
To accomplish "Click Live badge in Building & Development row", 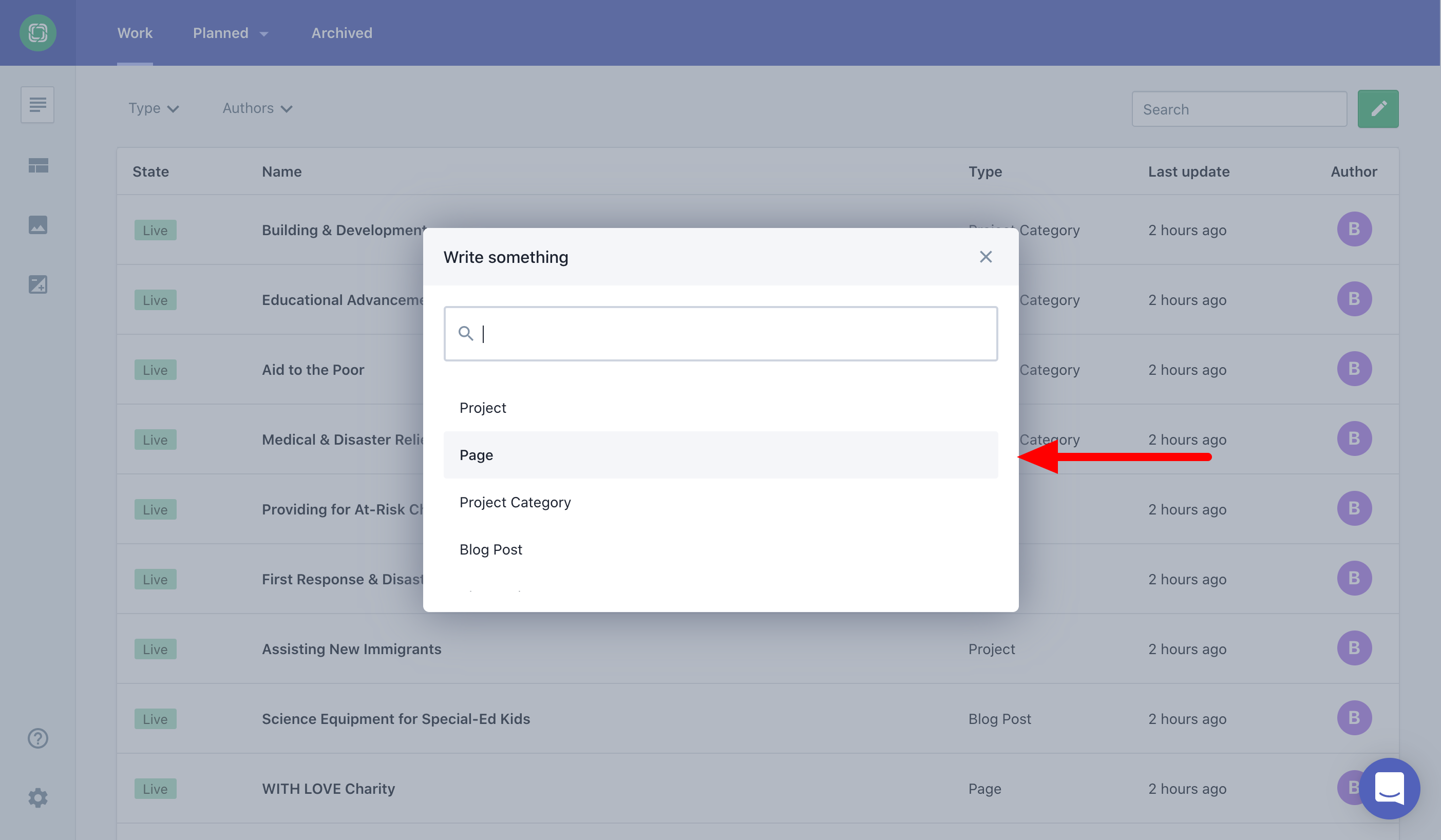I will point(155,231).
